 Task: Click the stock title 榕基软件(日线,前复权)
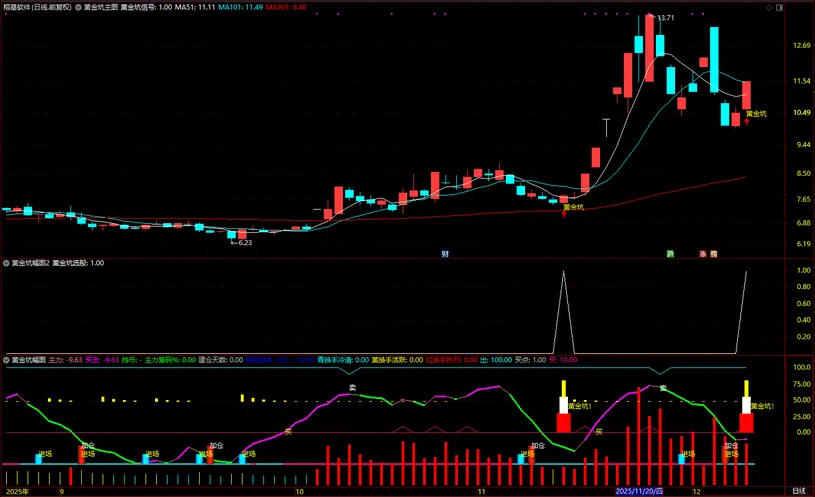(x=37, y=7)
